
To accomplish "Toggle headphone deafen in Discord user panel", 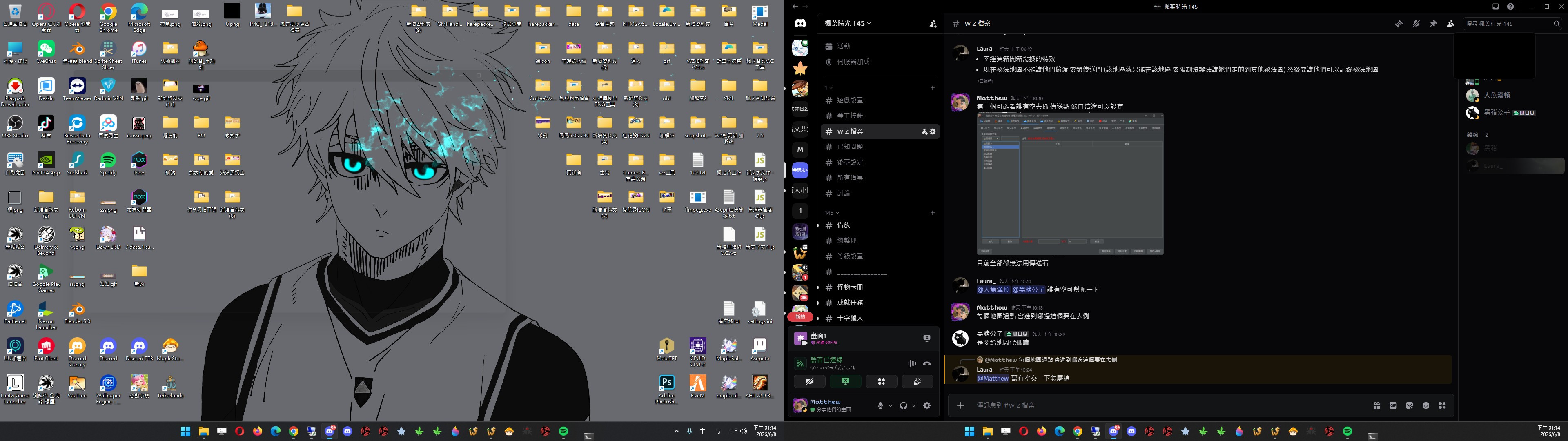I will point(903,405).
